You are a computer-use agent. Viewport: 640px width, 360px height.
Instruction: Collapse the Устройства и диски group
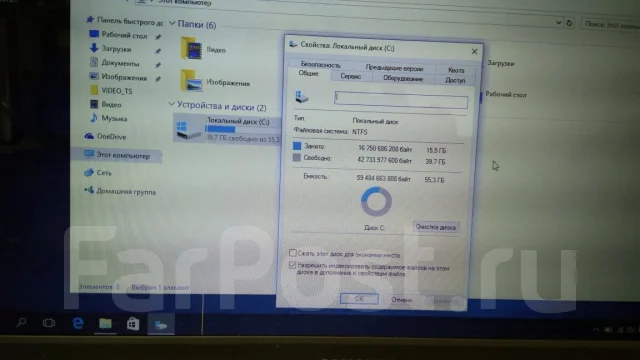coord(172,104)
